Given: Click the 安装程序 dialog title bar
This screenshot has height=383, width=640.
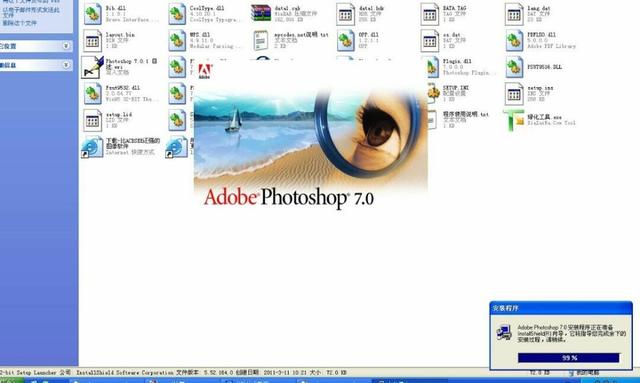Looking at the screenshot, I should pos(561,308).
